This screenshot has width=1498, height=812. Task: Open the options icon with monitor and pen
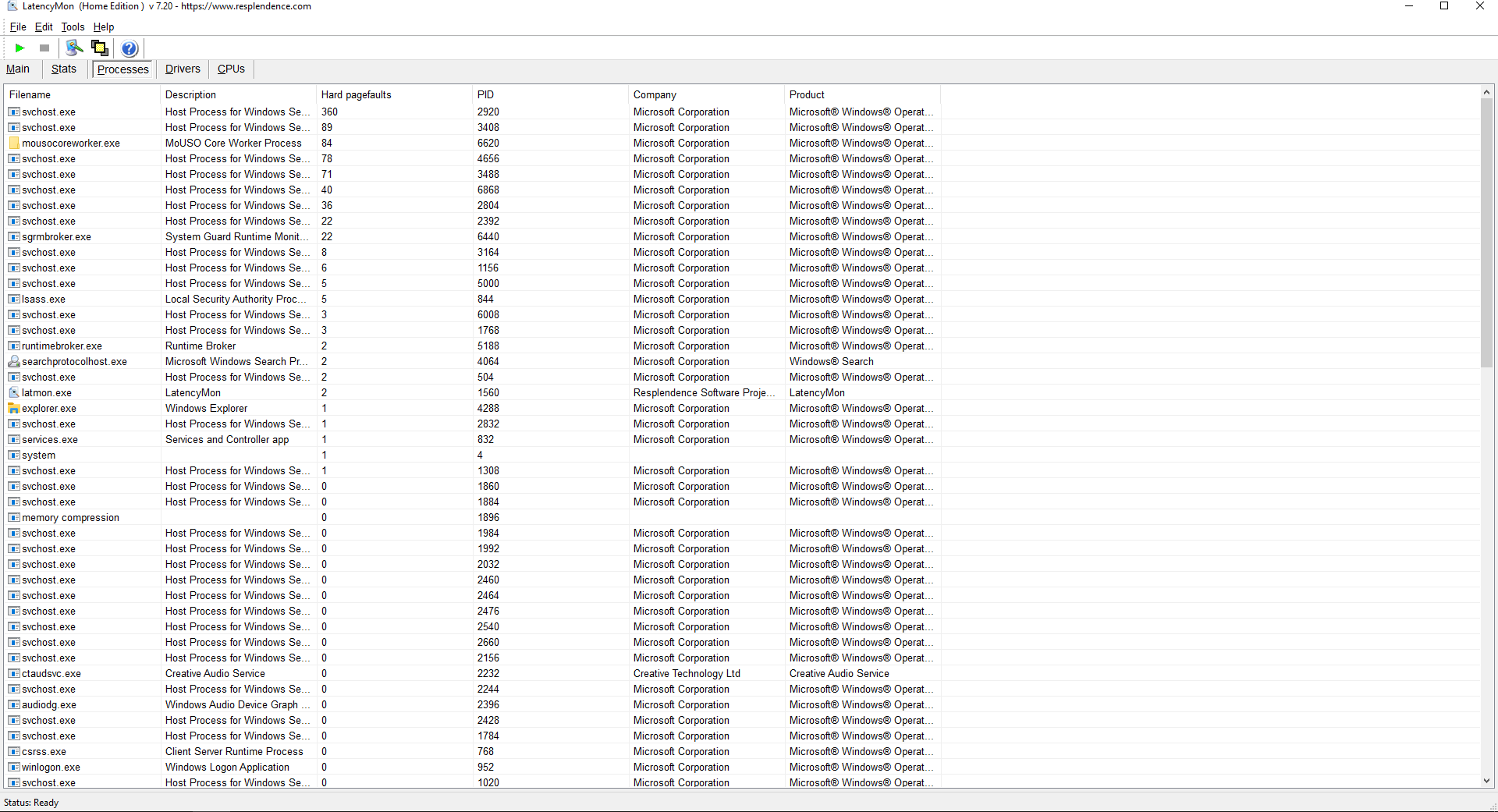74,48
